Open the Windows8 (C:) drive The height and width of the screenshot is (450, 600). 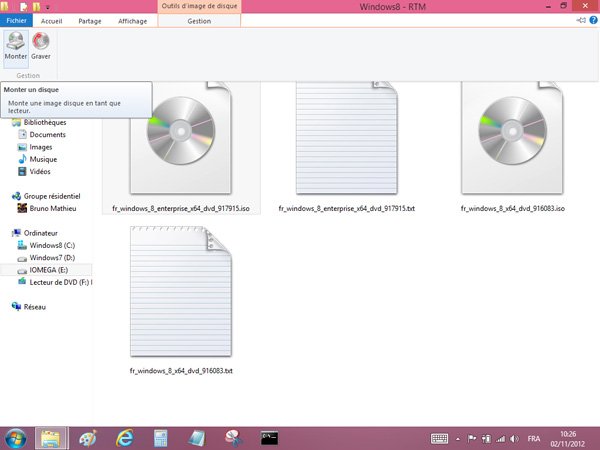pos(52,245)
